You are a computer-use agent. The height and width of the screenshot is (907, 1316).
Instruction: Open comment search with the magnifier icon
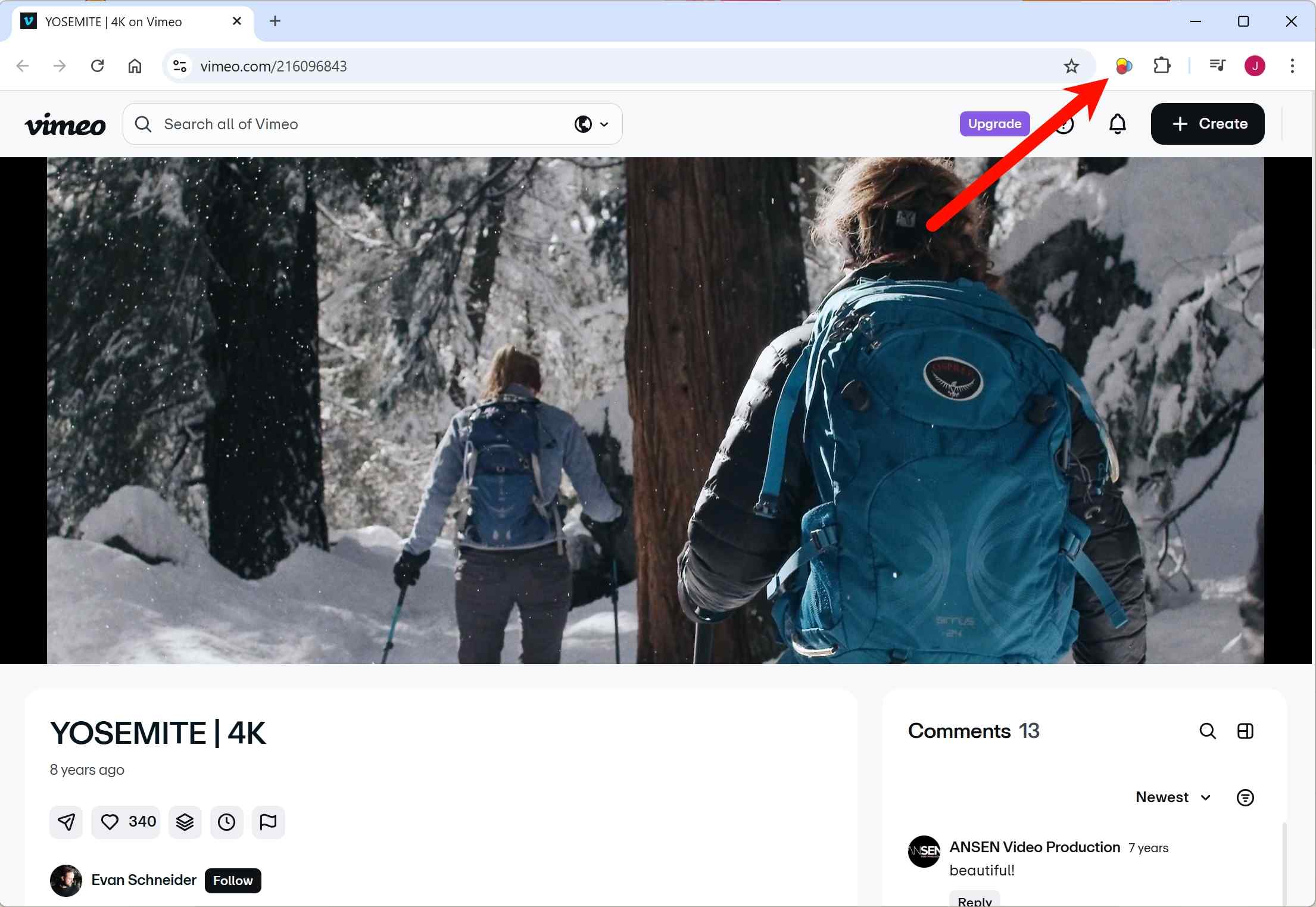pyautogui.click(x=1208, y=731)
